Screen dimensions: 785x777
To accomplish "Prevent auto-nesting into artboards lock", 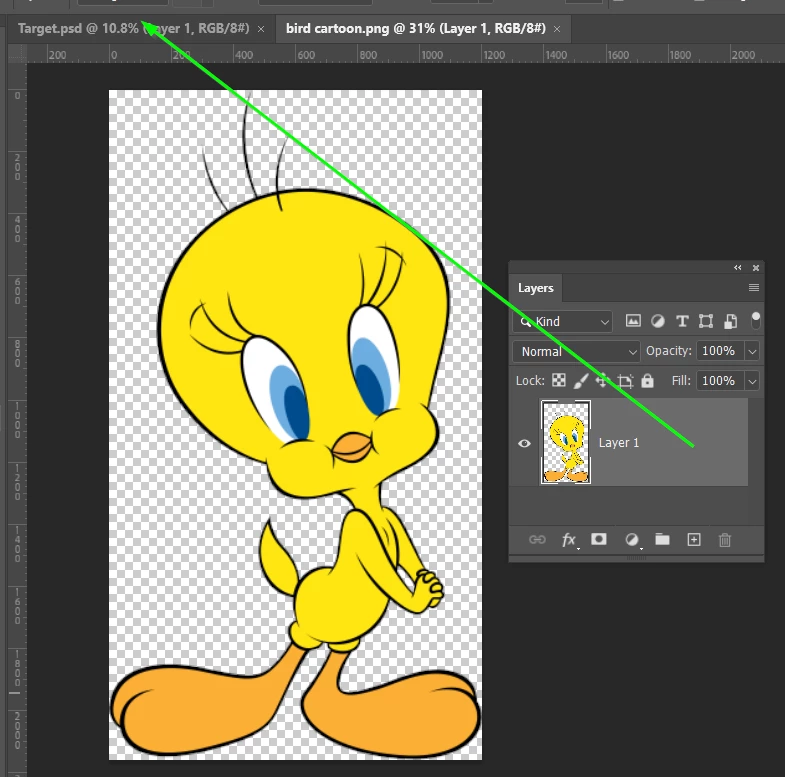I will point(625,381).
